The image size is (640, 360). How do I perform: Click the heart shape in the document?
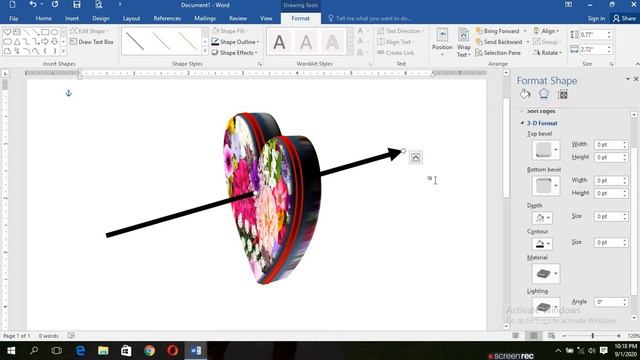[x=271, y=198]
